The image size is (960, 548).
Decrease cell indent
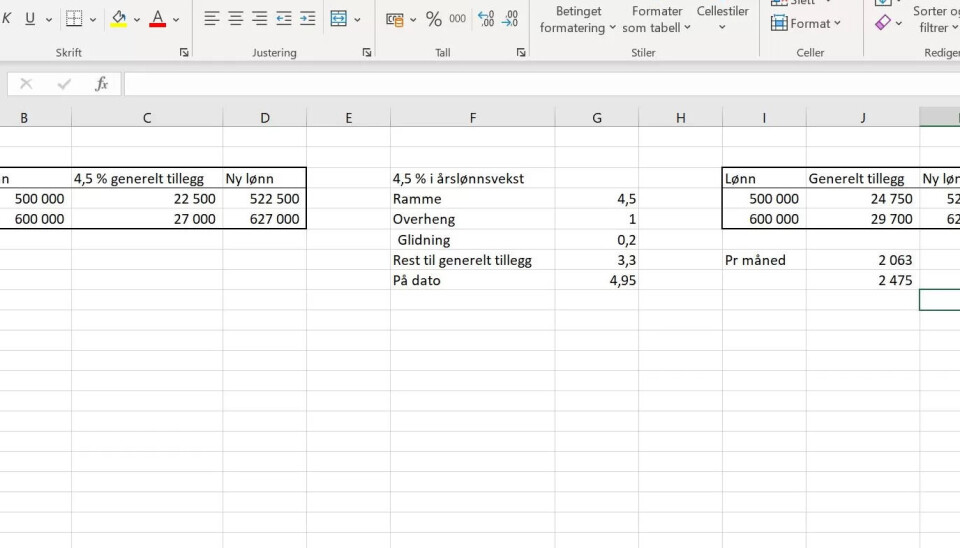[284, 19]
